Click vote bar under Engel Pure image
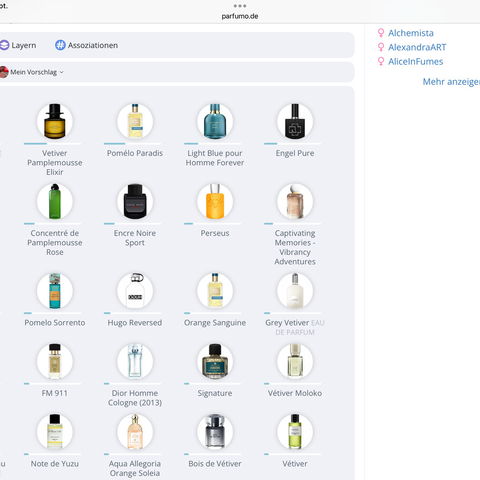The width and height of the screenshot is (480, 480). pos(292,144)
